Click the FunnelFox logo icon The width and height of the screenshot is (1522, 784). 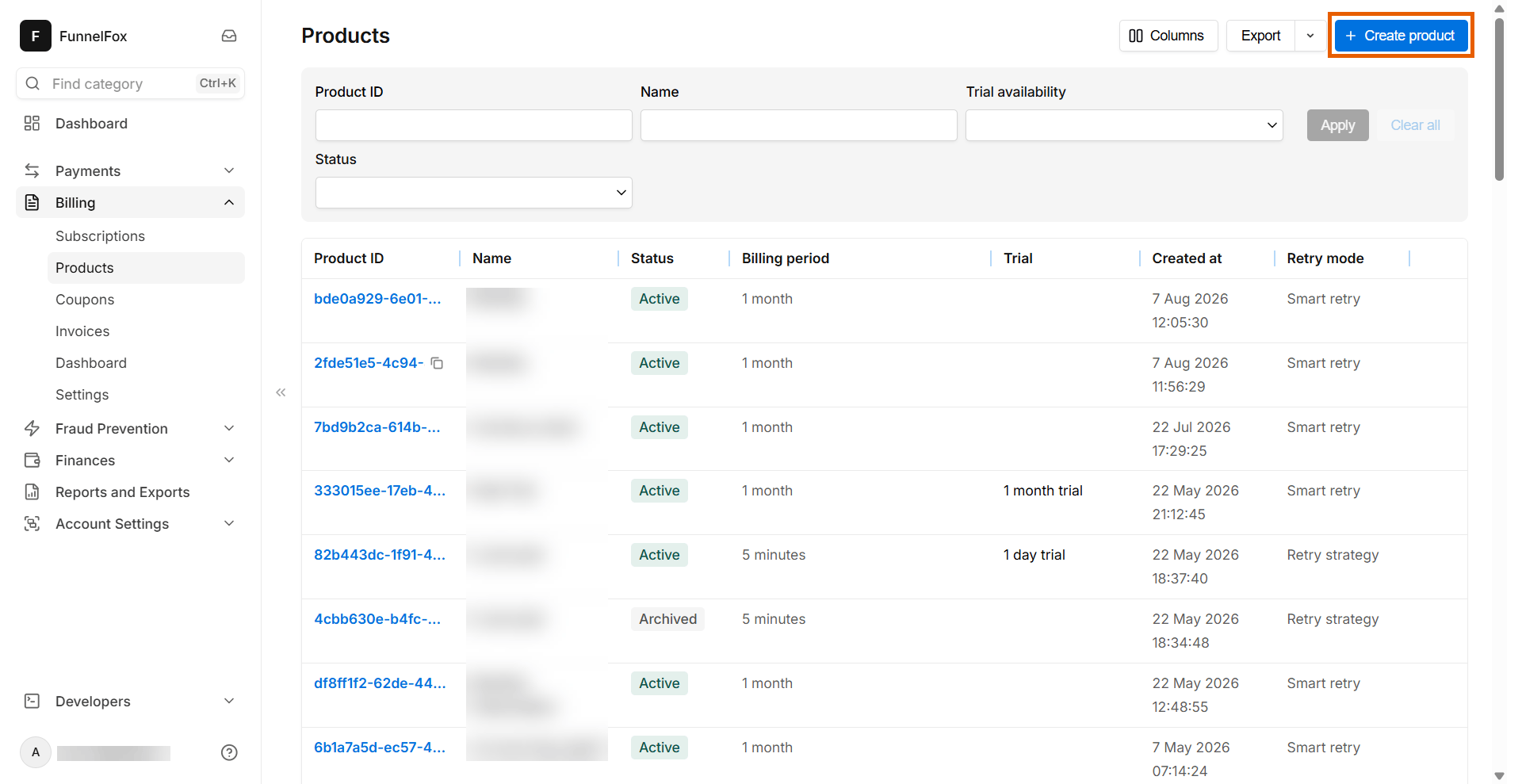tap(36, 36)
